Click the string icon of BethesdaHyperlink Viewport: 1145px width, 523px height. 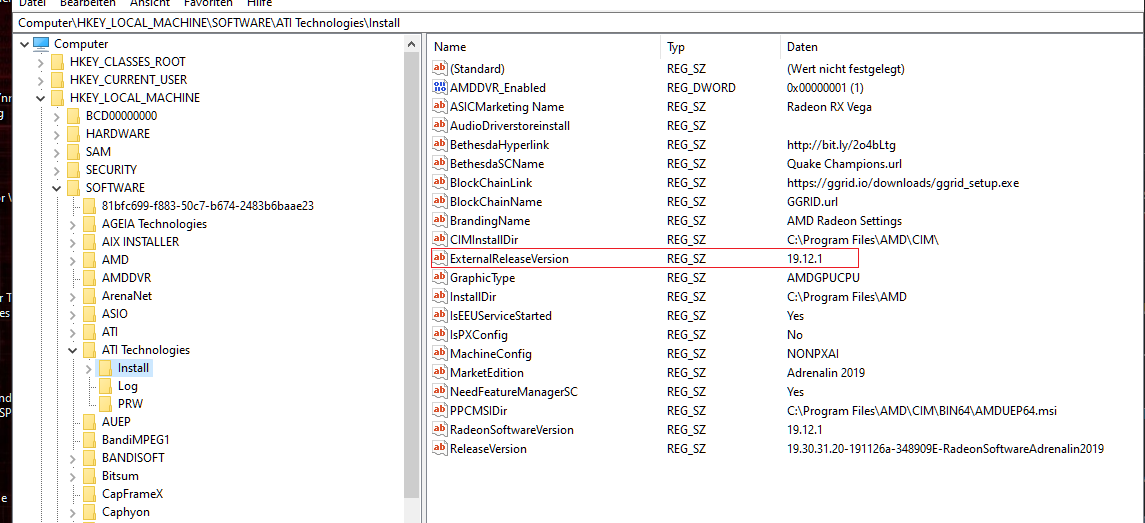[440, 145]
